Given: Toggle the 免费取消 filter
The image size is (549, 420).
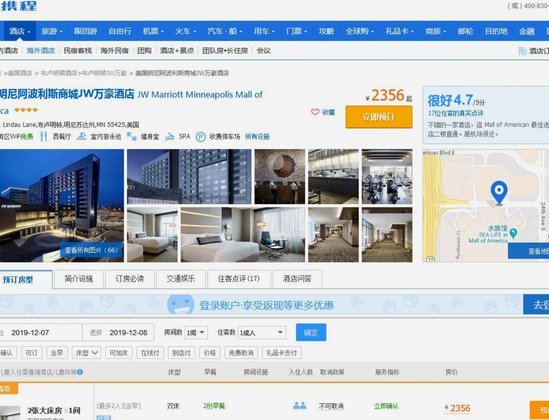Looking at the screenshot, I should (241, 353).
